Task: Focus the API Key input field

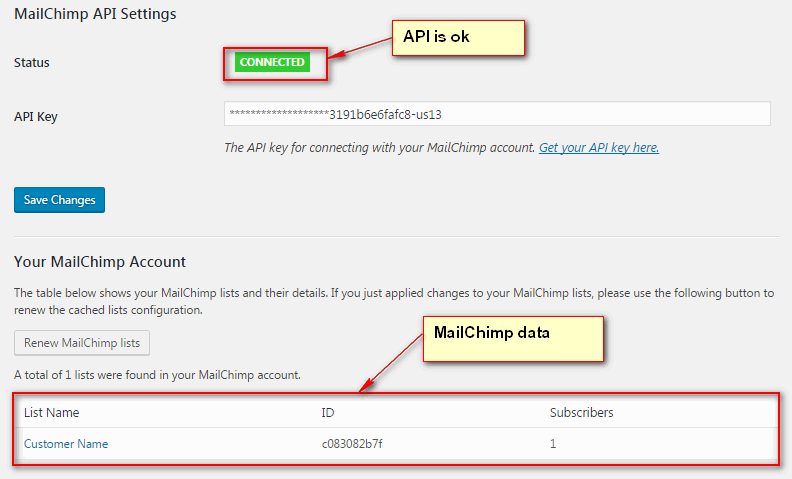Action: point(497,114)
